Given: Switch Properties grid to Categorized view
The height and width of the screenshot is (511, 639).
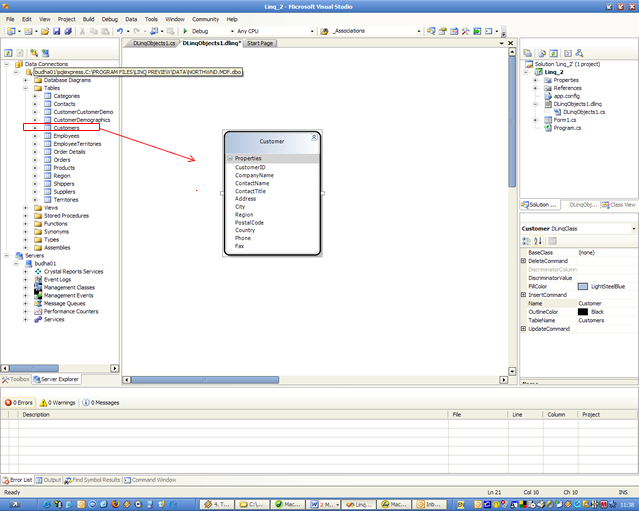Looking at the screenshot, I should 527,241.
